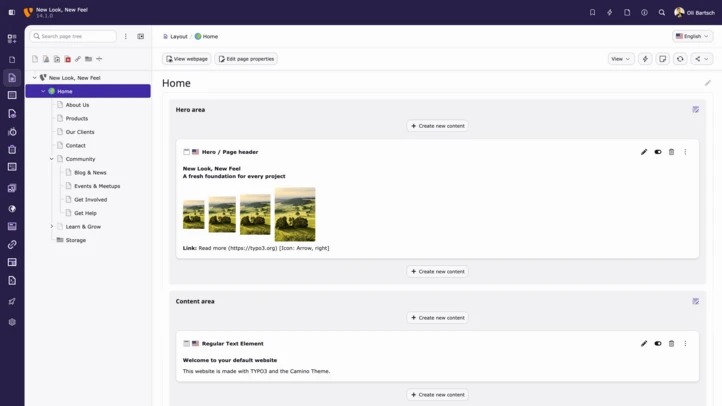Edit all Hero area column content
The image size is (722, 406).
(696, 110)
